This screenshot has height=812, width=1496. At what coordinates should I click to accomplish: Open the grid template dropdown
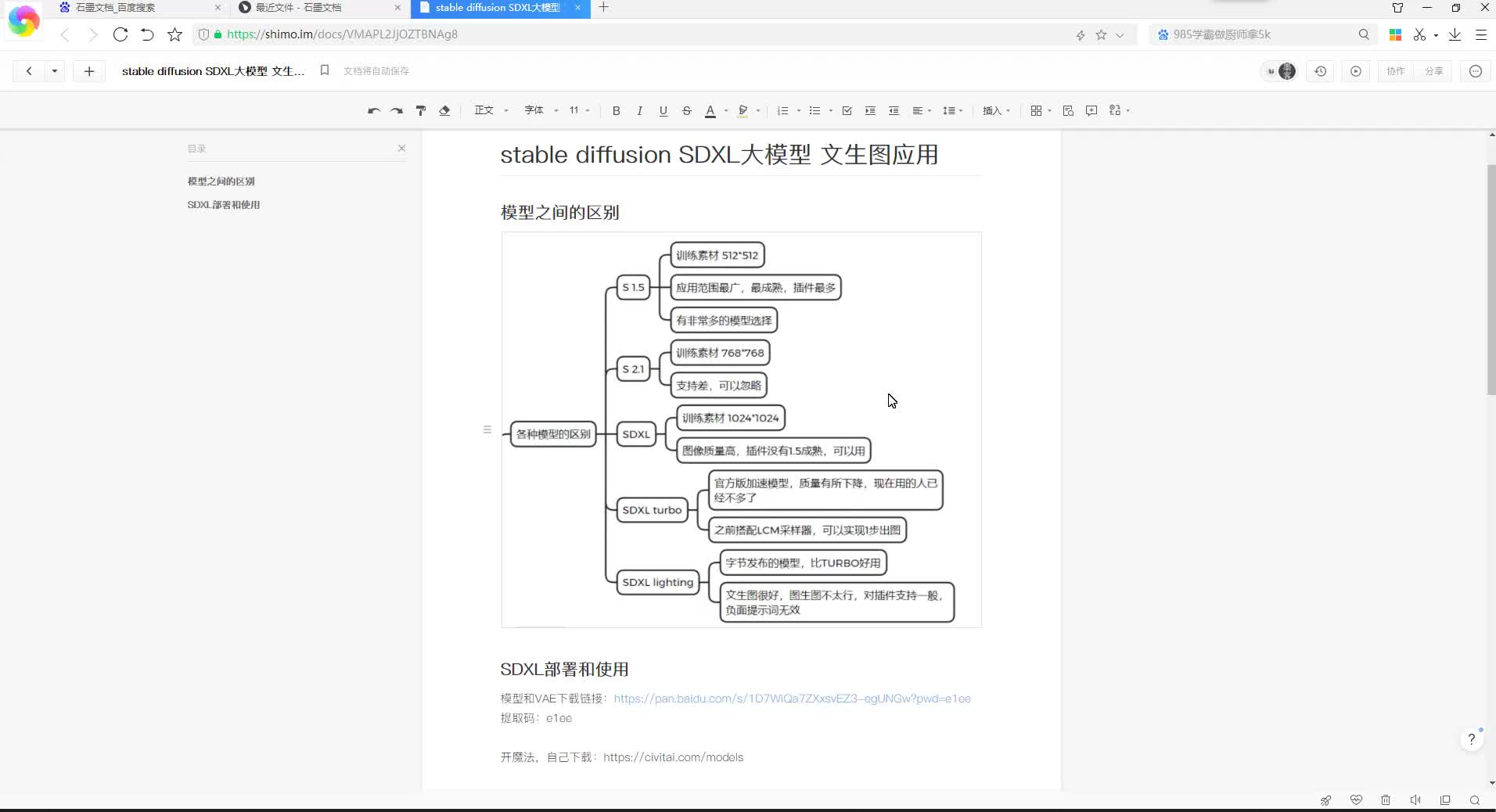[1041, 111]
